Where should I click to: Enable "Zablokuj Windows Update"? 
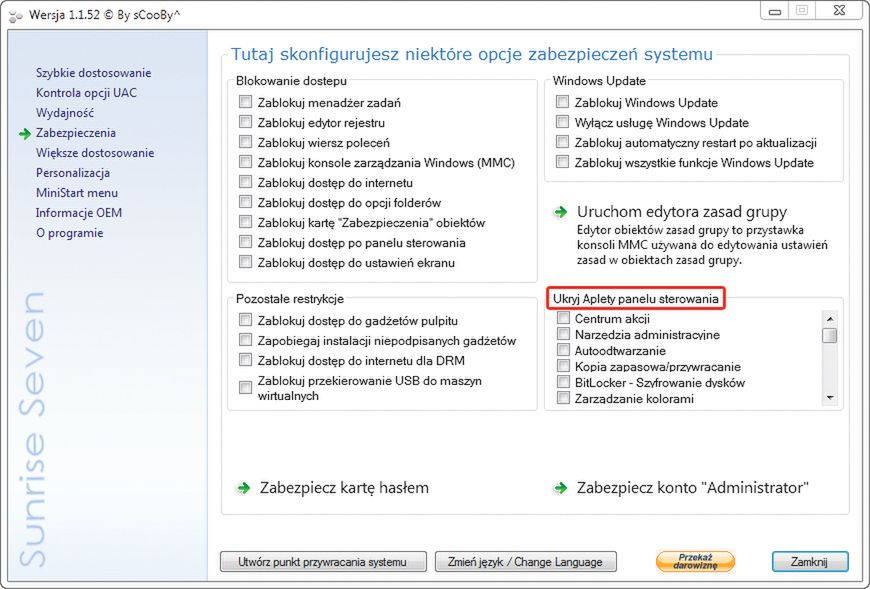562,101
